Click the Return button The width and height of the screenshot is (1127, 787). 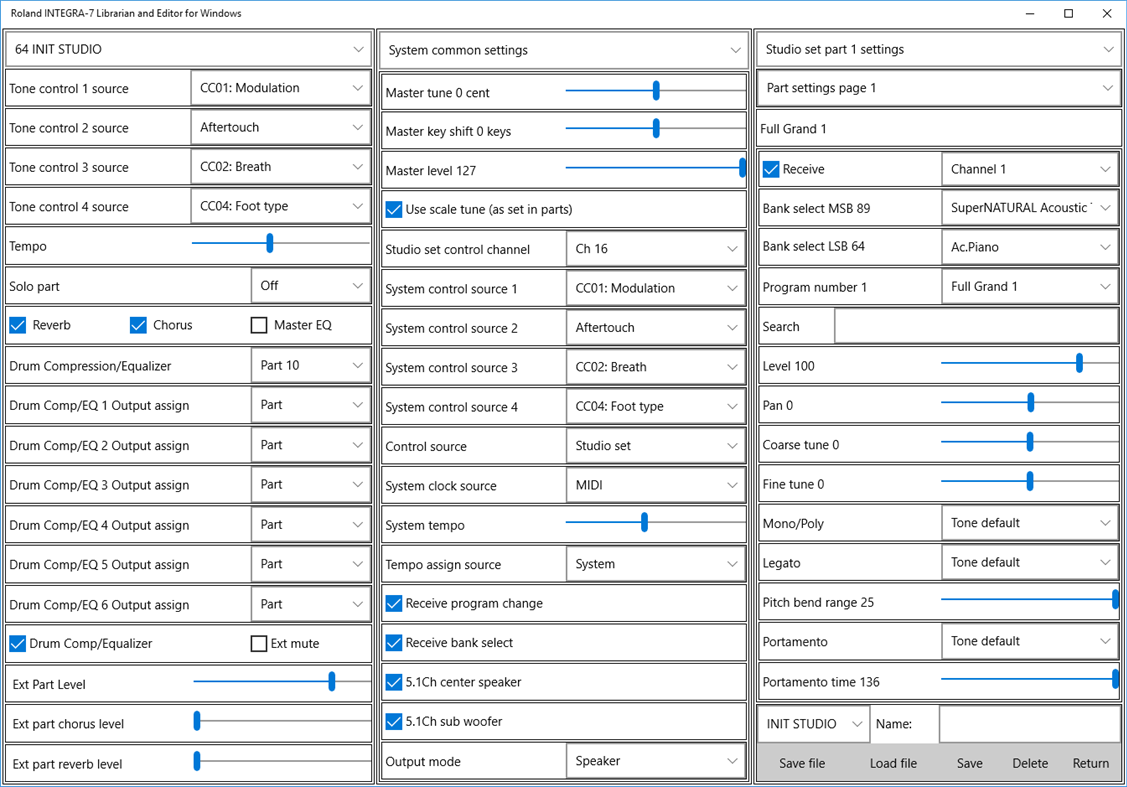point(1091,763)
